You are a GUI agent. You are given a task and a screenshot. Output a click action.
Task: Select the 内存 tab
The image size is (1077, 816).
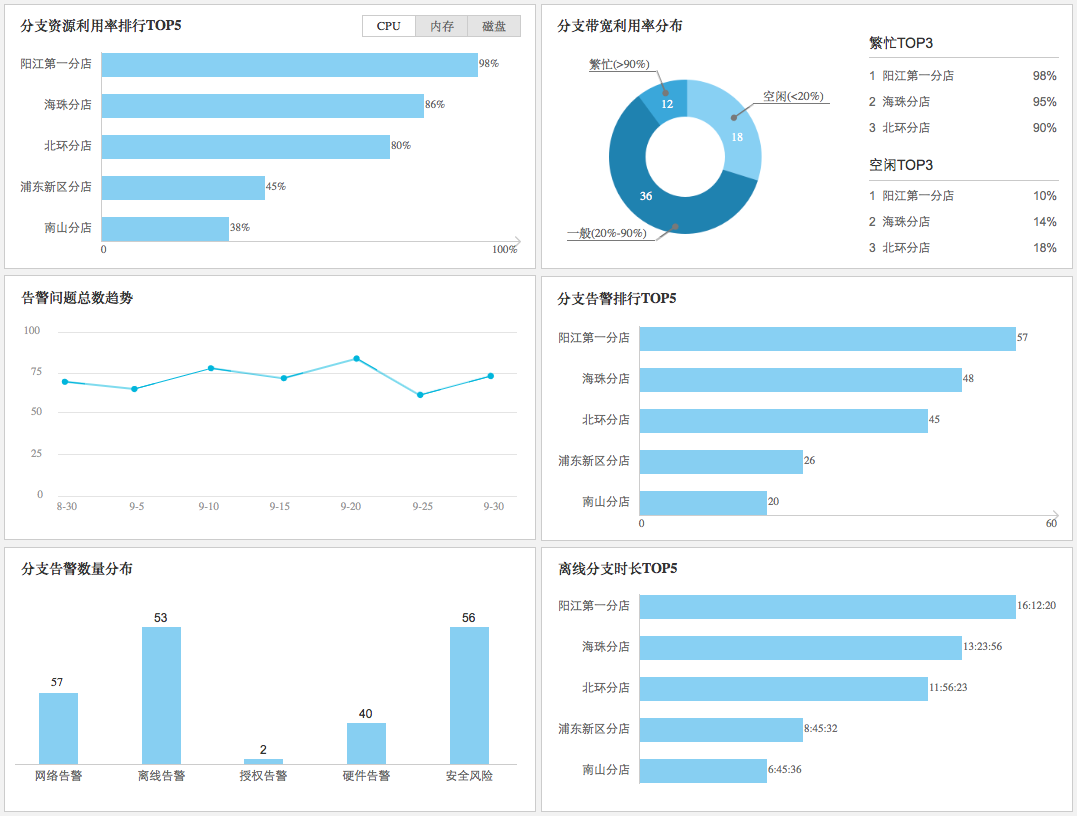(x=442, y=26)
